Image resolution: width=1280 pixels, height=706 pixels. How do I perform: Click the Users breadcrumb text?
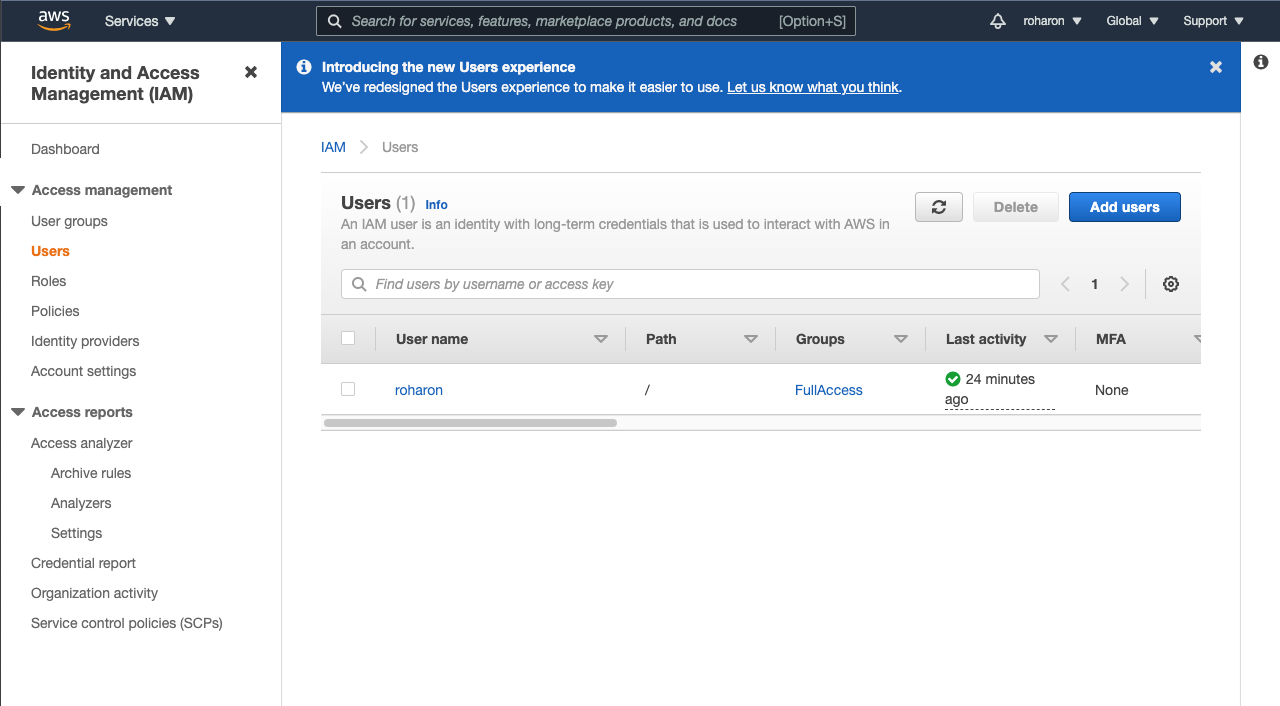pyautogui.click(x=400, y=147)
